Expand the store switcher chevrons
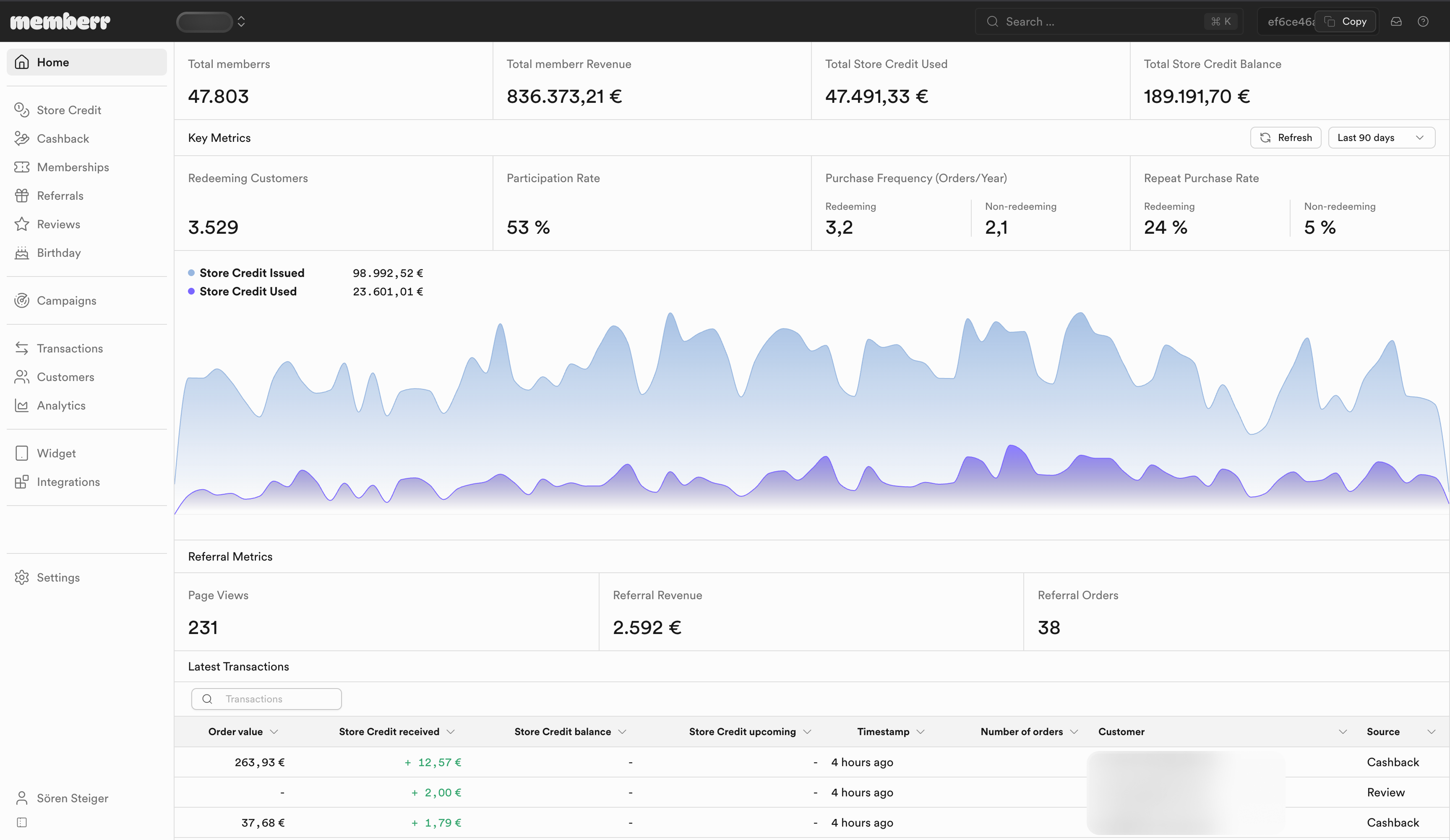Viewport: 1450px width, 840px height. point(241,21)
